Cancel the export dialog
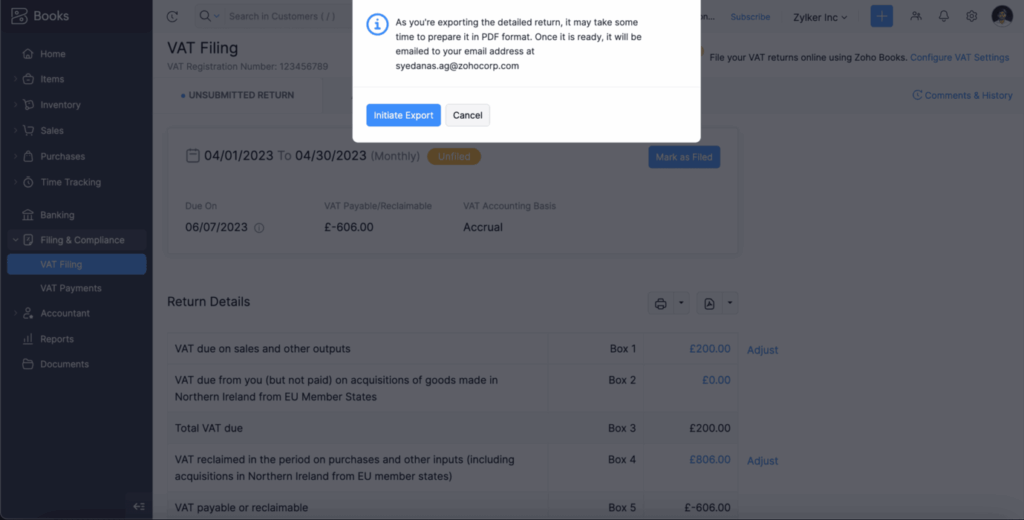Image resolution: width=1024 pixels, height=520 pixels. point(467,115)
